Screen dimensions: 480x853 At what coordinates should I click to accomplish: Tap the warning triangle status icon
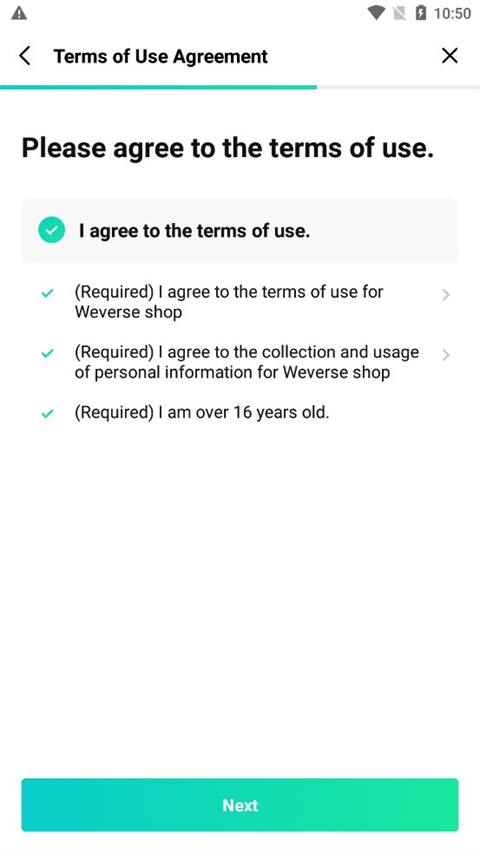click(19, 13)
